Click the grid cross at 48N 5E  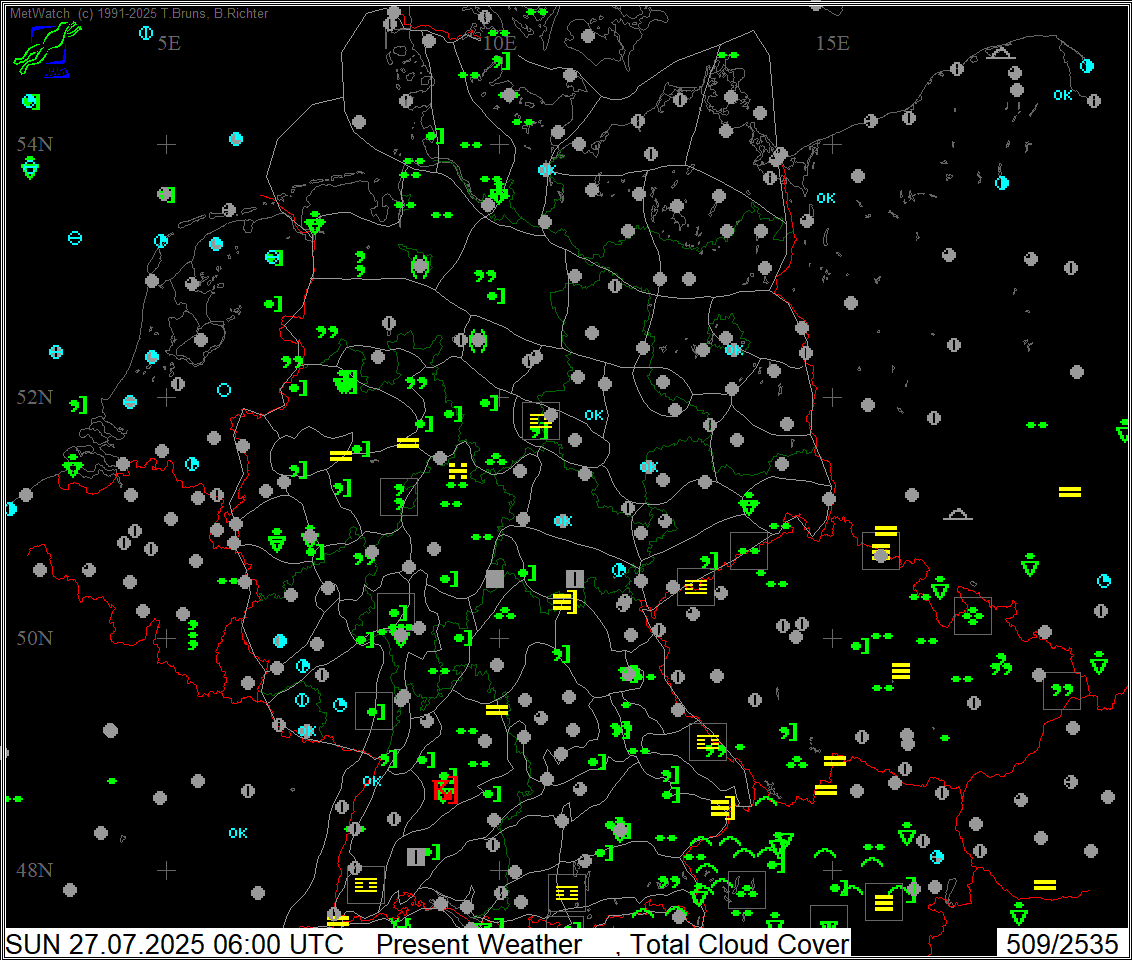pos(167,870)
